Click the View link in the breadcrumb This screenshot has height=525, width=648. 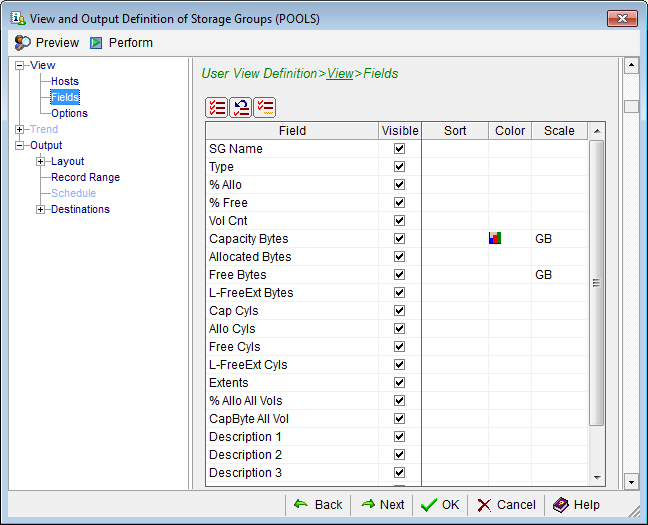point(340,73)
